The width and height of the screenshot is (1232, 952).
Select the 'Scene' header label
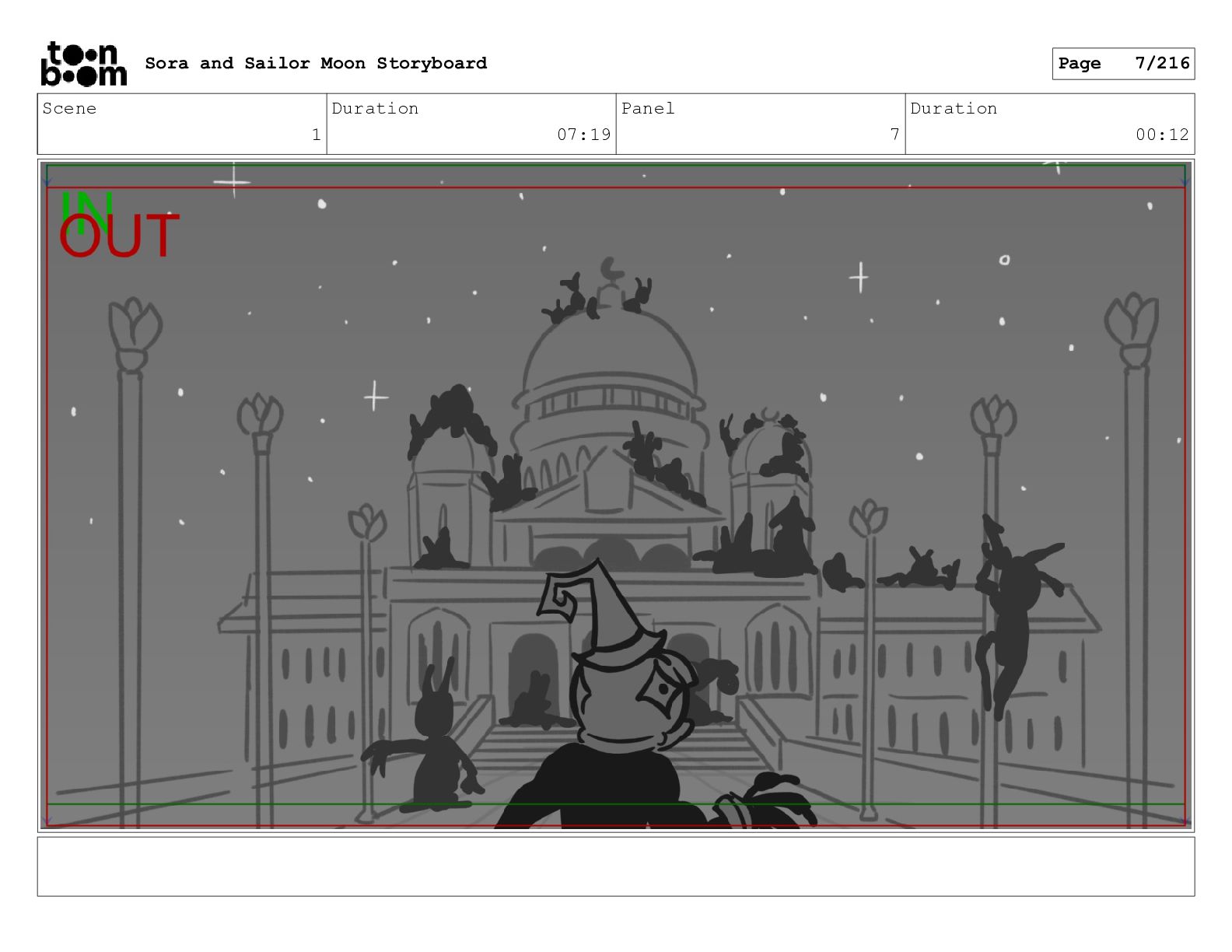tap(69, 109)
